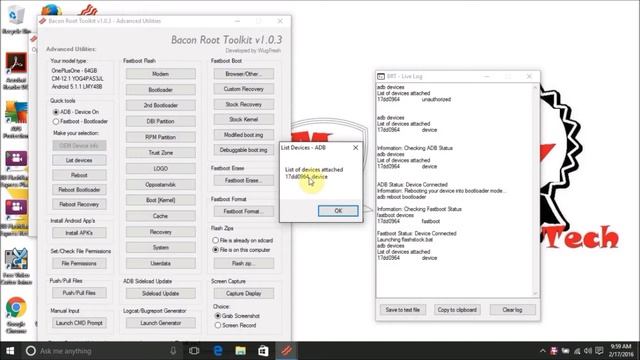
Task: Click the Userdata flash button
Action: point(160,263)
